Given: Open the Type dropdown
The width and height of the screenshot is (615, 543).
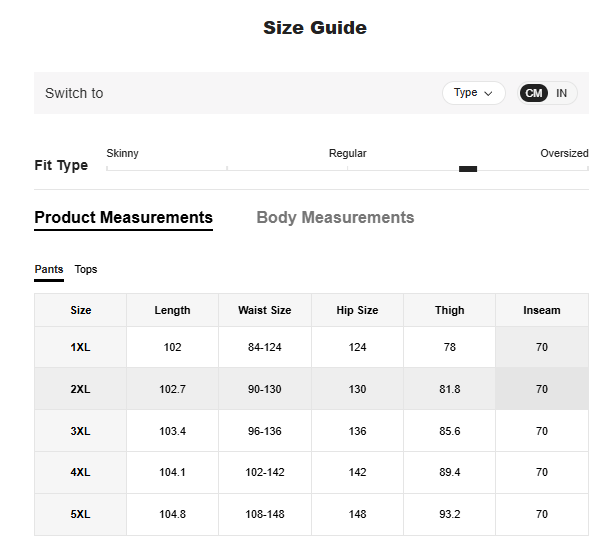Looking at the screenshot, I should [x=472, y=93].
